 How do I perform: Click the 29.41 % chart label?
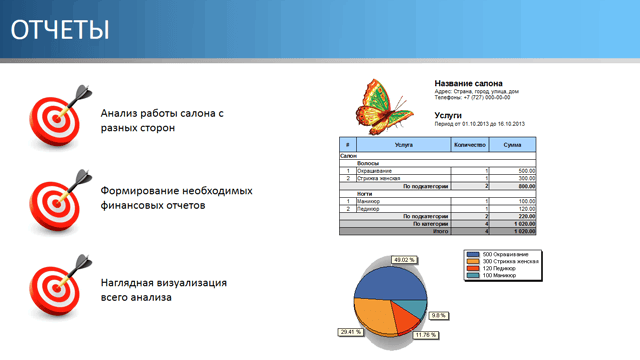(x=350, y=332)
